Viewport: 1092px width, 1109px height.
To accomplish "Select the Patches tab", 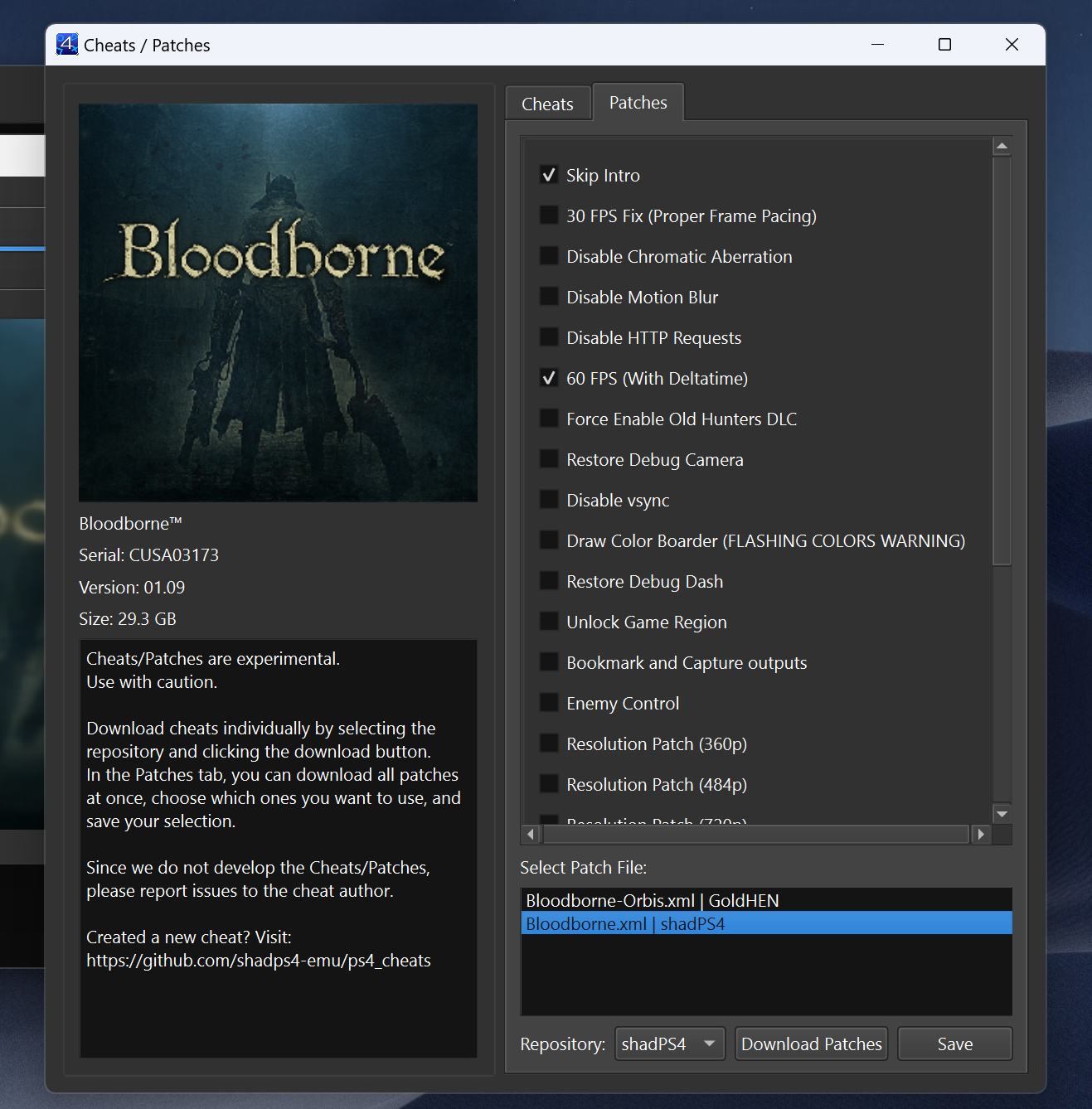I will click(x=638, y=103).
